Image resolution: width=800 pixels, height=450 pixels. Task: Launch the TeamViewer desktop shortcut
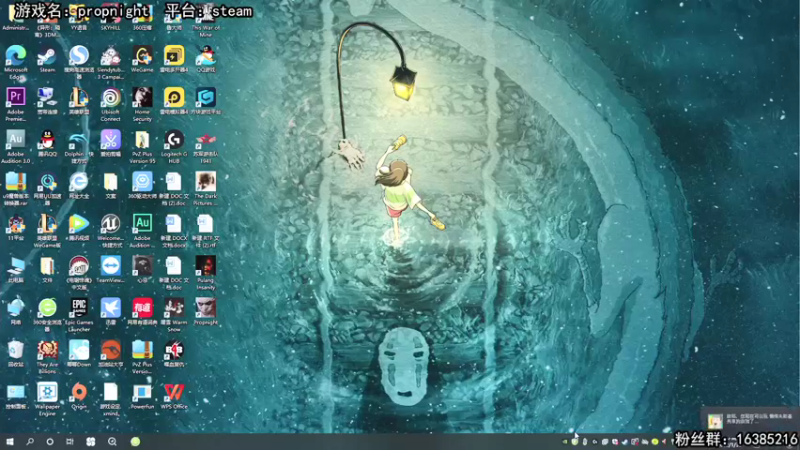[x=110, y=270]
